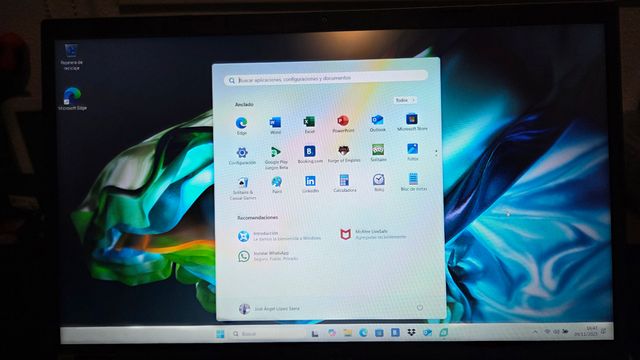Screen dimensions: 640x360
Task: Open McAfee LiveSafe recommendation
Action: [373, 234]
